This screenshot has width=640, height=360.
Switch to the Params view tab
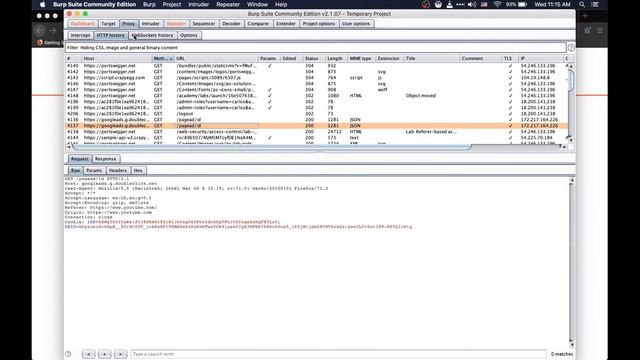94,170
